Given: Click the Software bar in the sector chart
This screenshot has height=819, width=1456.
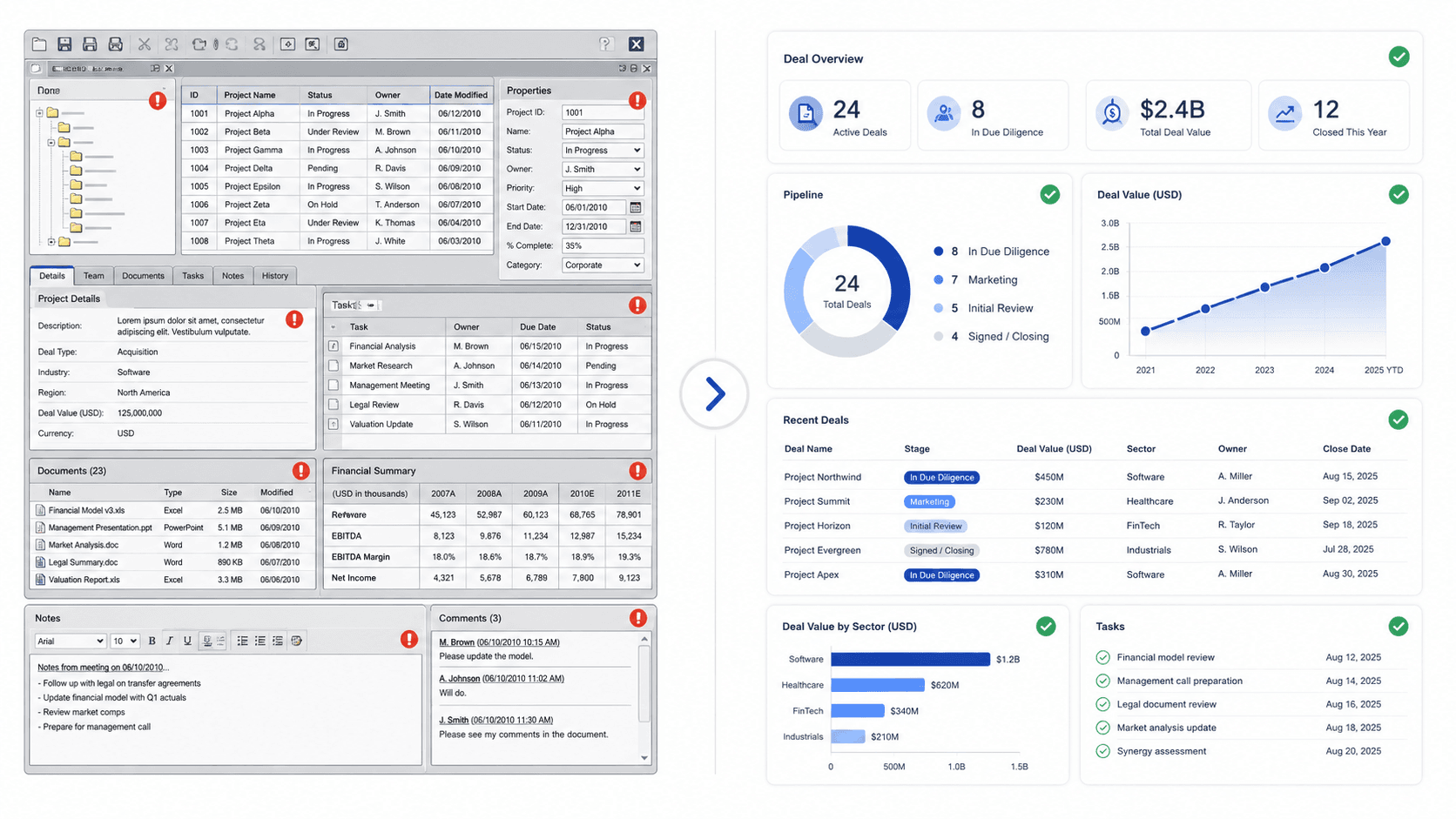Looking at the screenshot, I should click(910, 659).
